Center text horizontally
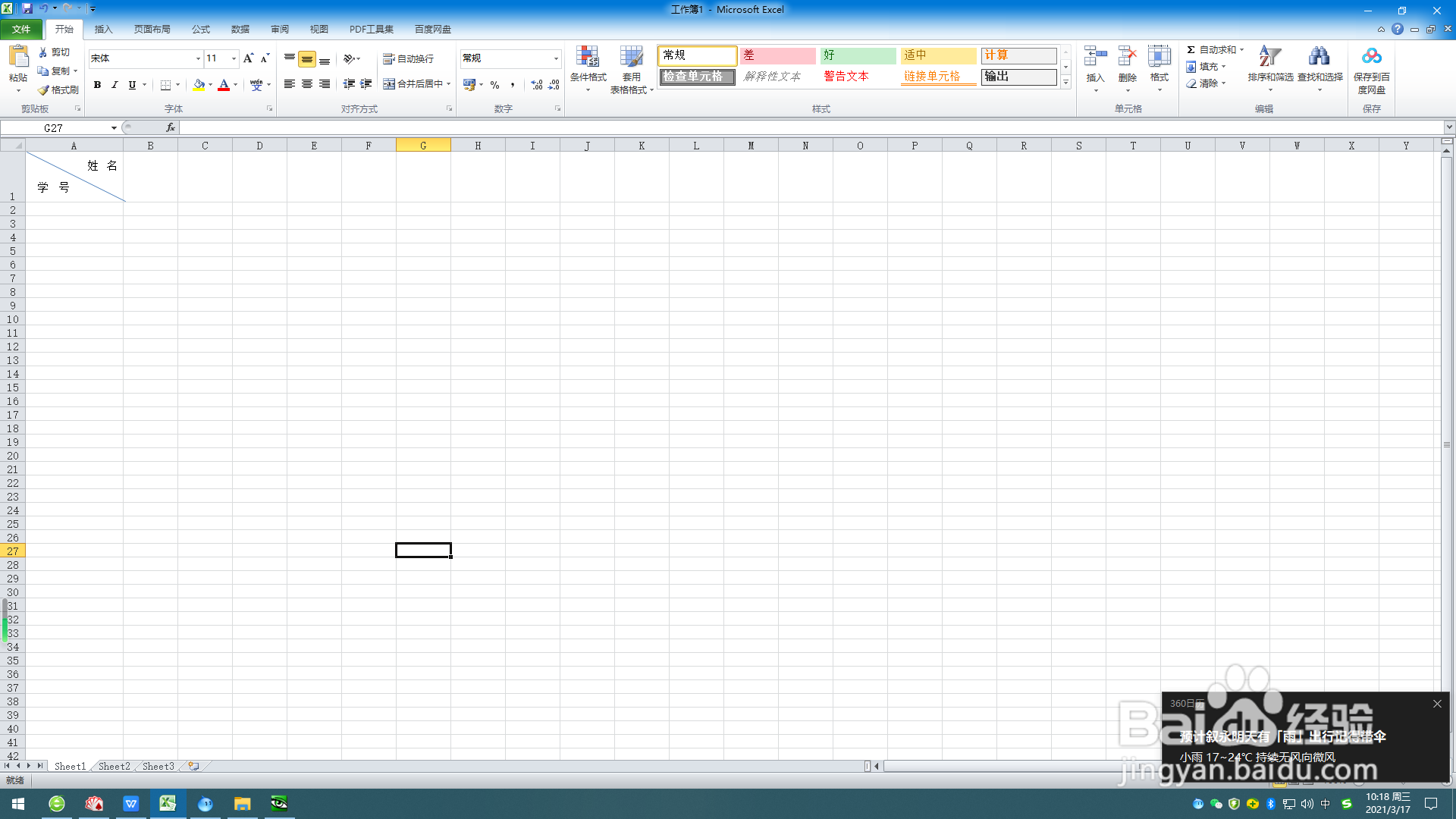The width and height of the screenshot is (1456, 819). (307, 84)
